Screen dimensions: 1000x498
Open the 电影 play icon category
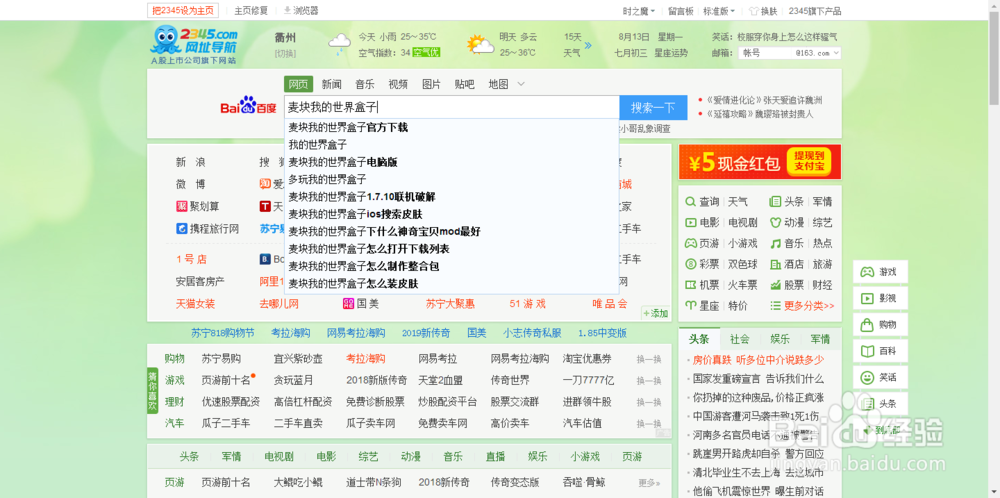coord(691,223)
